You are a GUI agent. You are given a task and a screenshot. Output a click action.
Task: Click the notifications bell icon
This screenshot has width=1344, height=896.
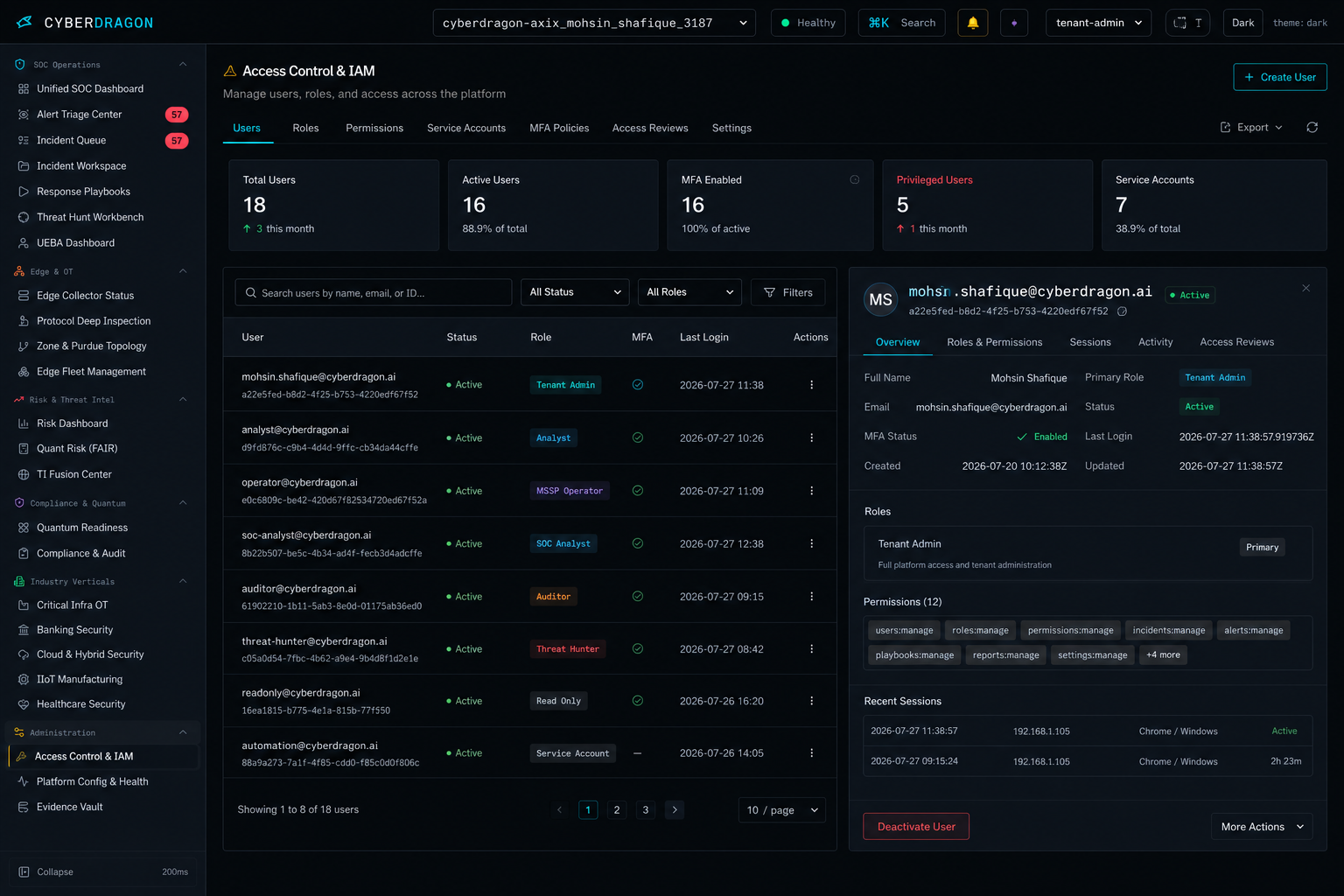click(973, 23)
